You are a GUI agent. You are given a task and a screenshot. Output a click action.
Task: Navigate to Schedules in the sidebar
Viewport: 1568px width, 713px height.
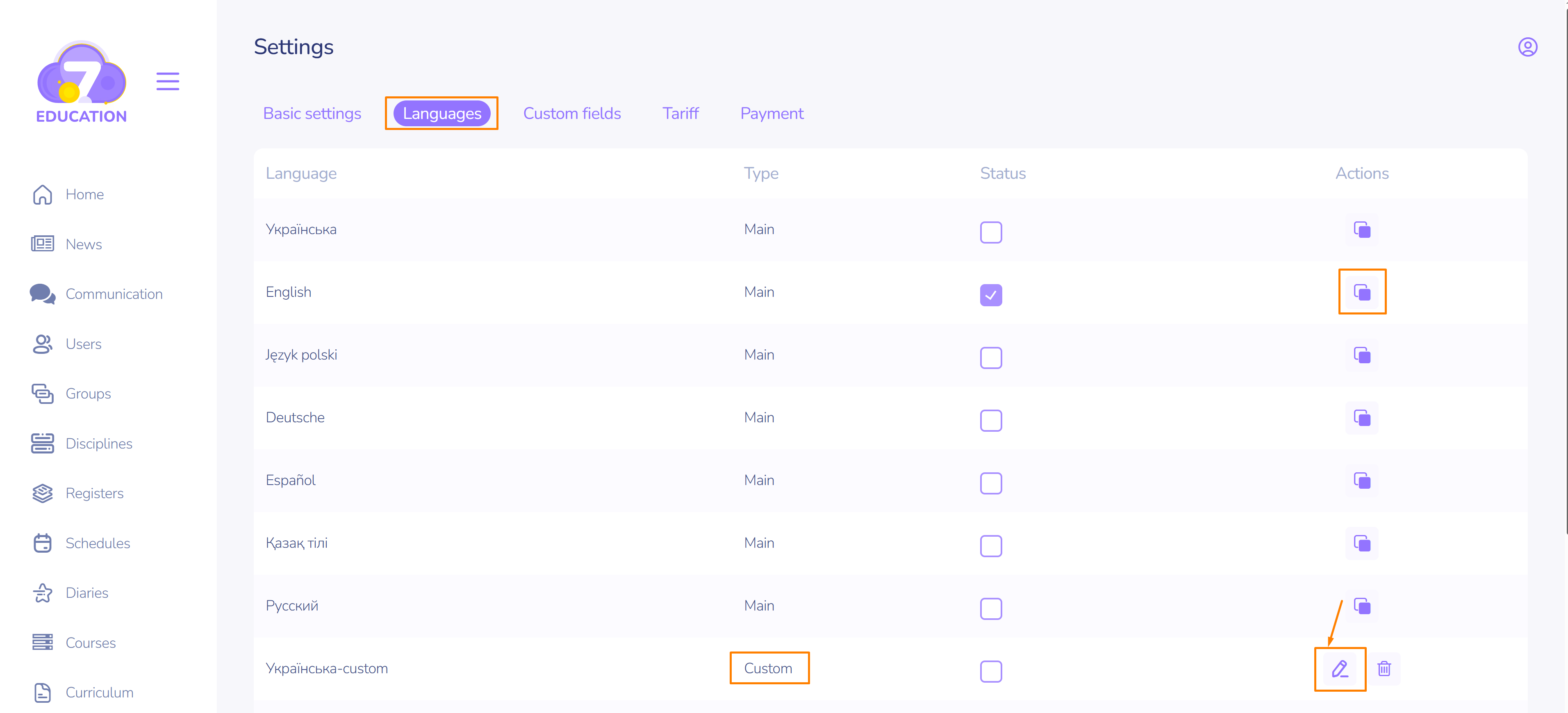[x=98, y=543]
